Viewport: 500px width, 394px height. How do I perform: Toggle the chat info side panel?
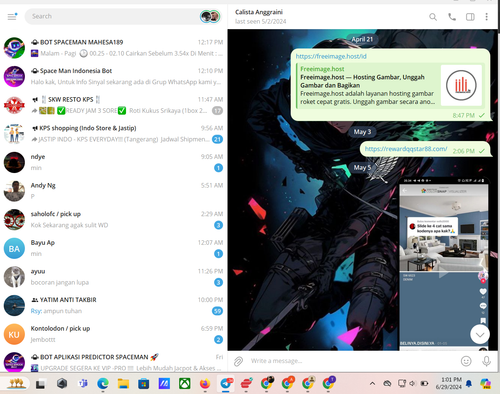point(470,17)
